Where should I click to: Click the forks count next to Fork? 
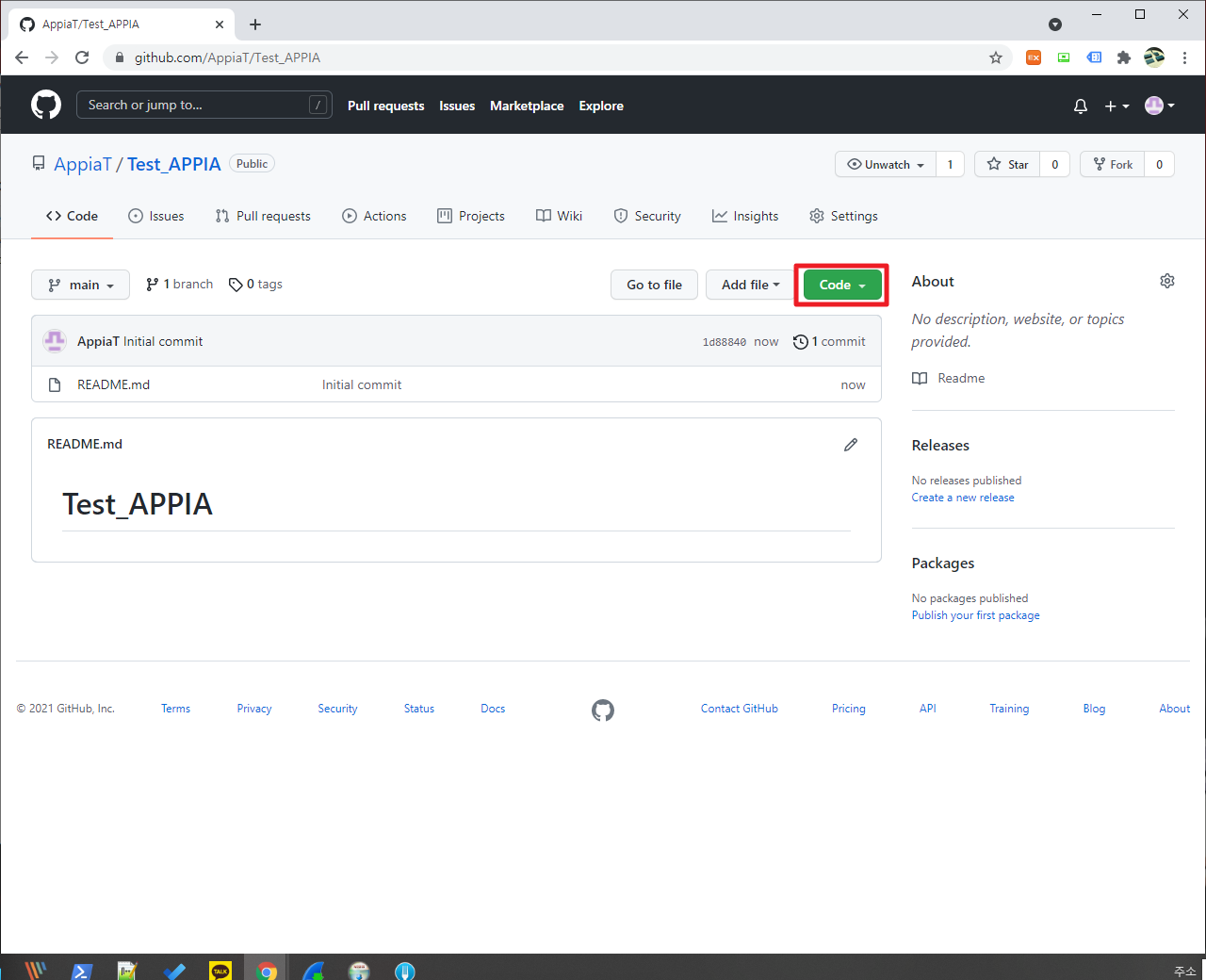[x=1159, y=164]
